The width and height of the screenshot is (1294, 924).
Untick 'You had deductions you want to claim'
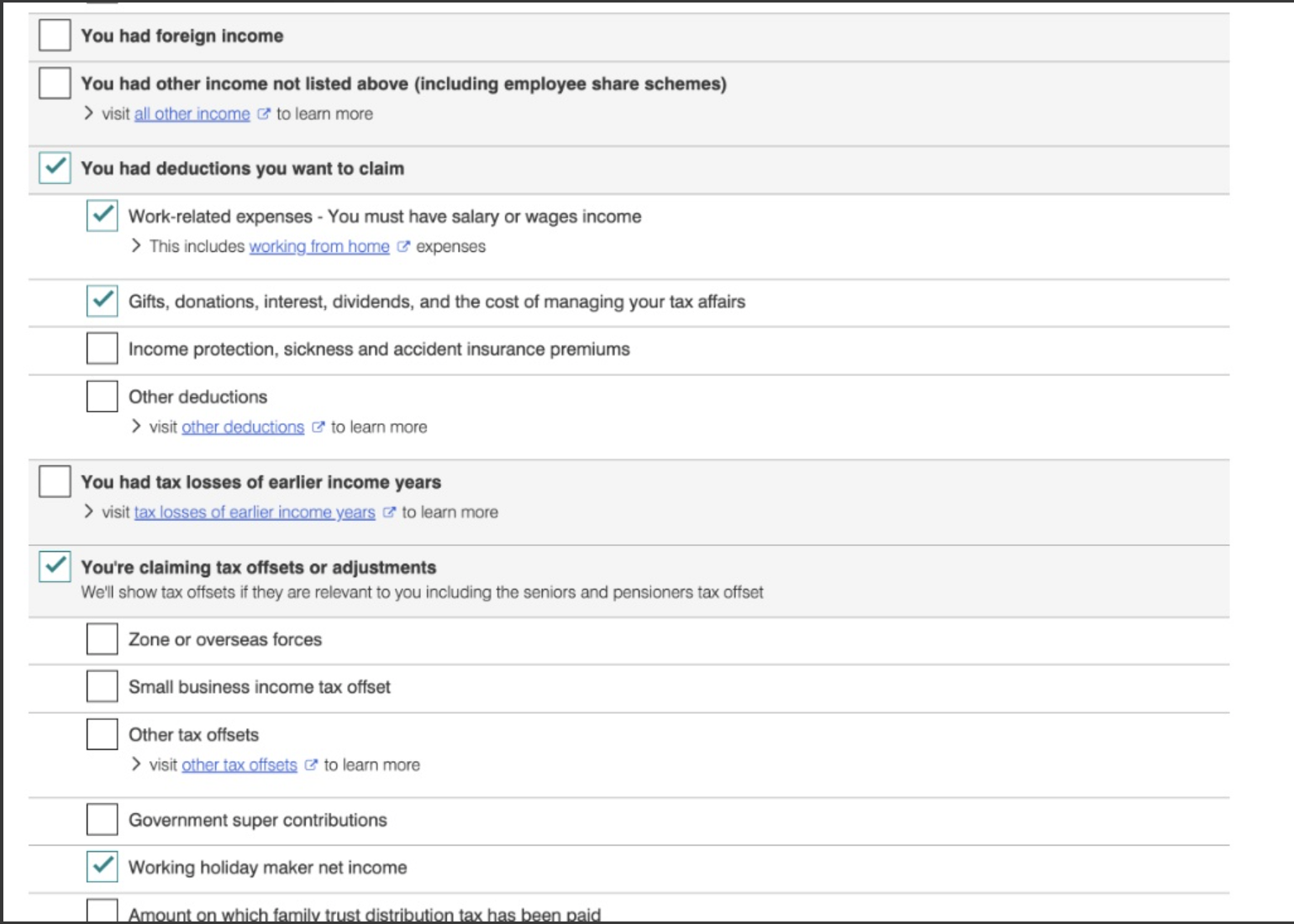[x=55, y=168]
